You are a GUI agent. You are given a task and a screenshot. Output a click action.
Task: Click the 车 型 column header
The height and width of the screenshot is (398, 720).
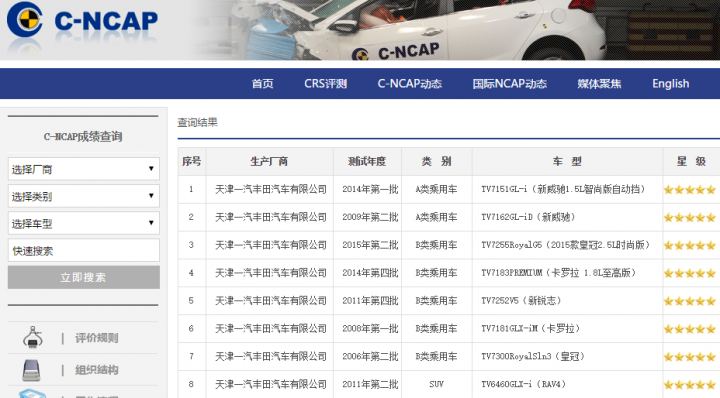tap(567, 162)
